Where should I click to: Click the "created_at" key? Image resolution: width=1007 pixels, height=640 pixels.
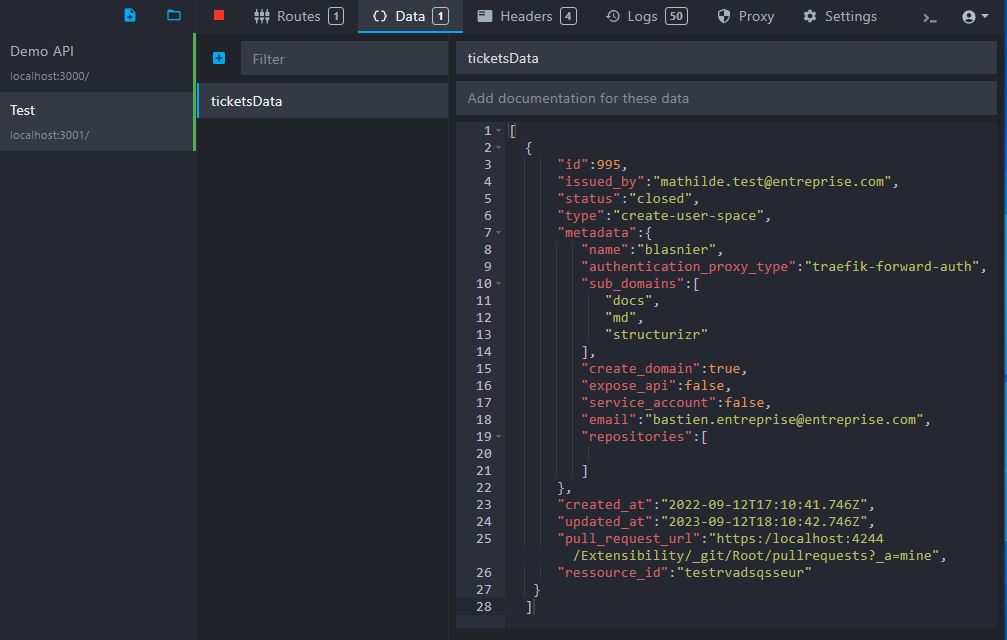click(x=604, y=505)
